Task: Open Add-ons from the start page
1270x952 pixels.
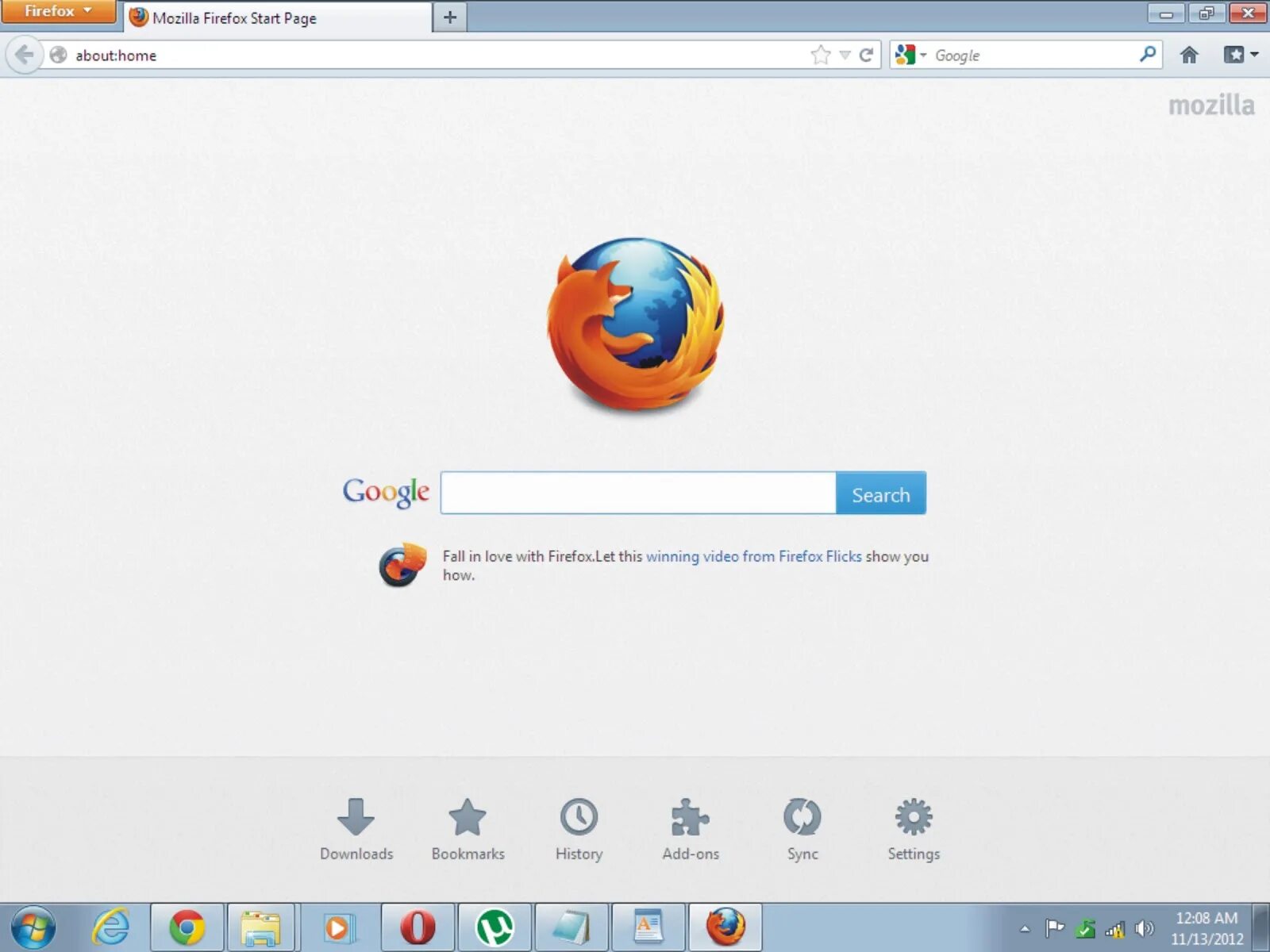Action: click(691, 830)
